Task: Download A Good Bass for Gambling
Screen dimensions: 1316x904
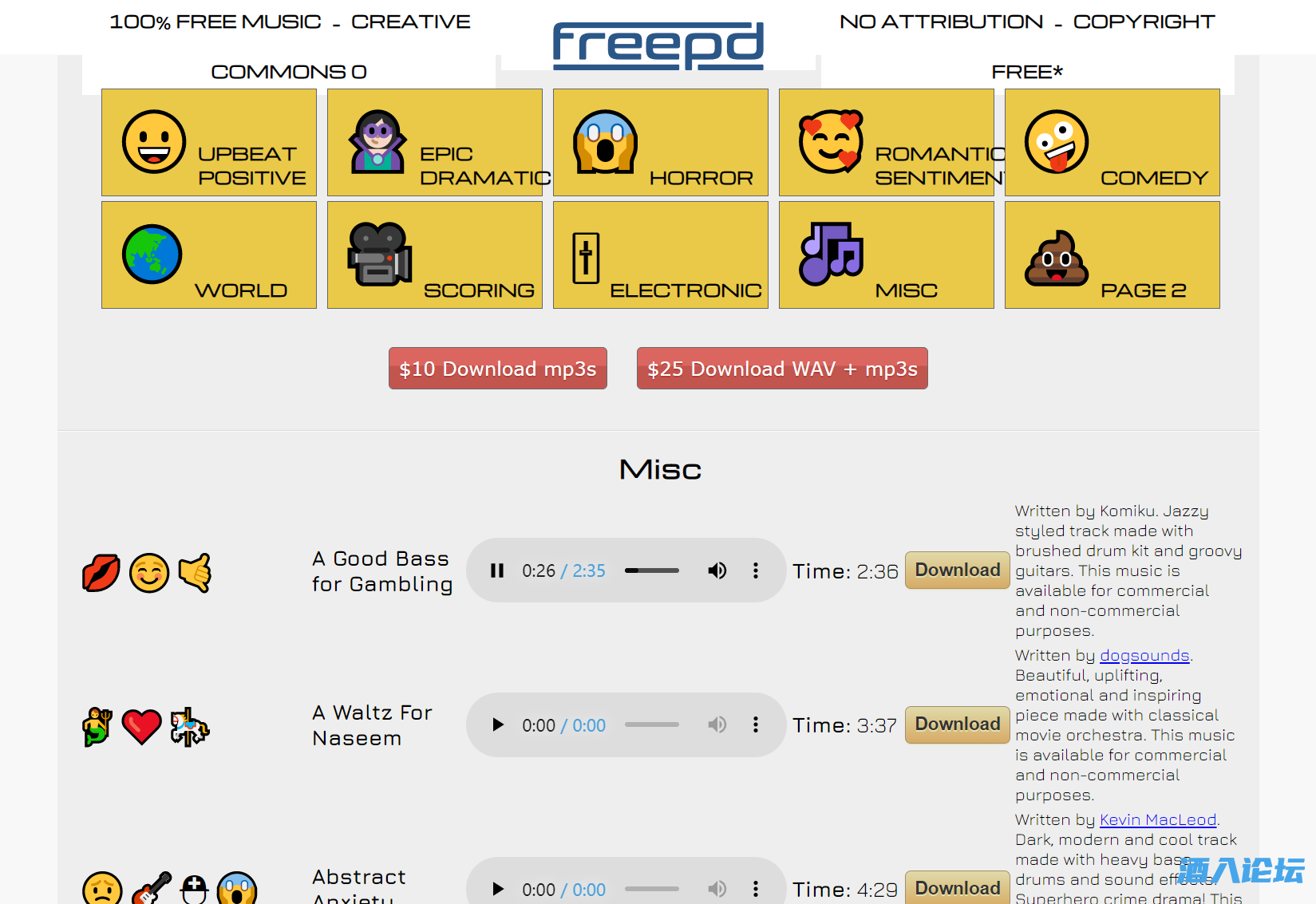Action: click(958, 570)
